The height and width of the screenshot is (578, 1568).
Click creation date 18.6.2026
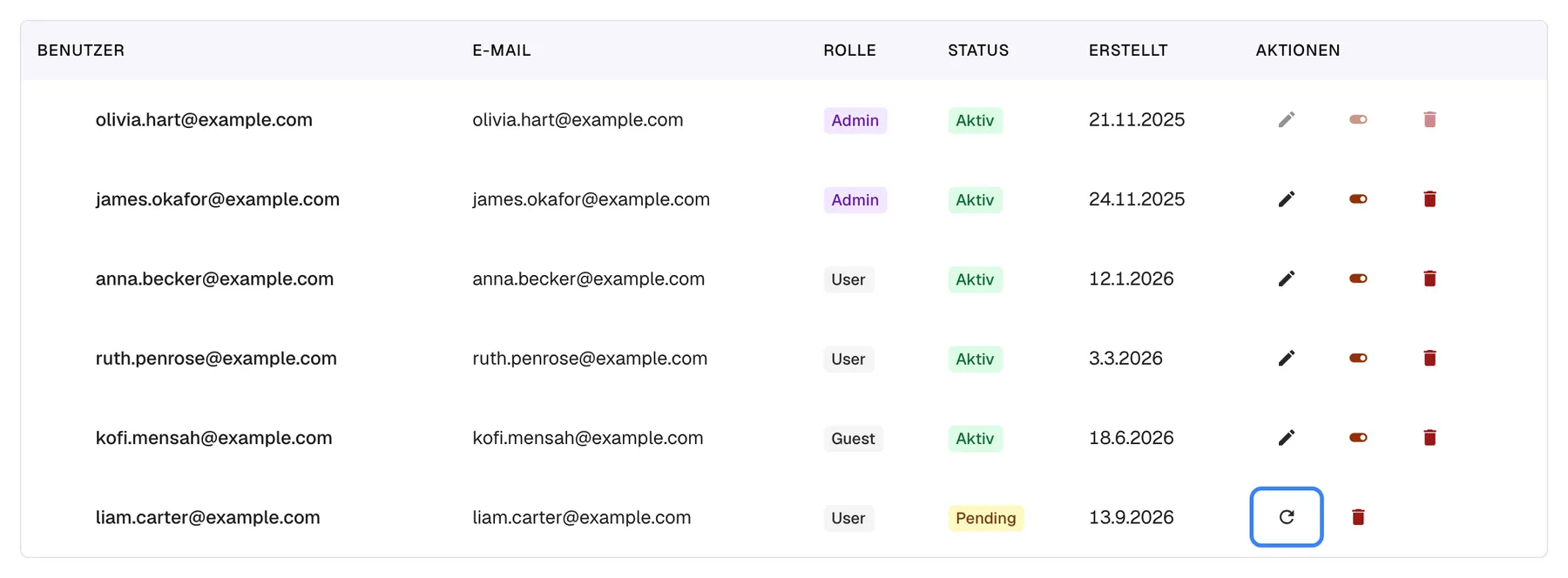[x=1132, y=438]
